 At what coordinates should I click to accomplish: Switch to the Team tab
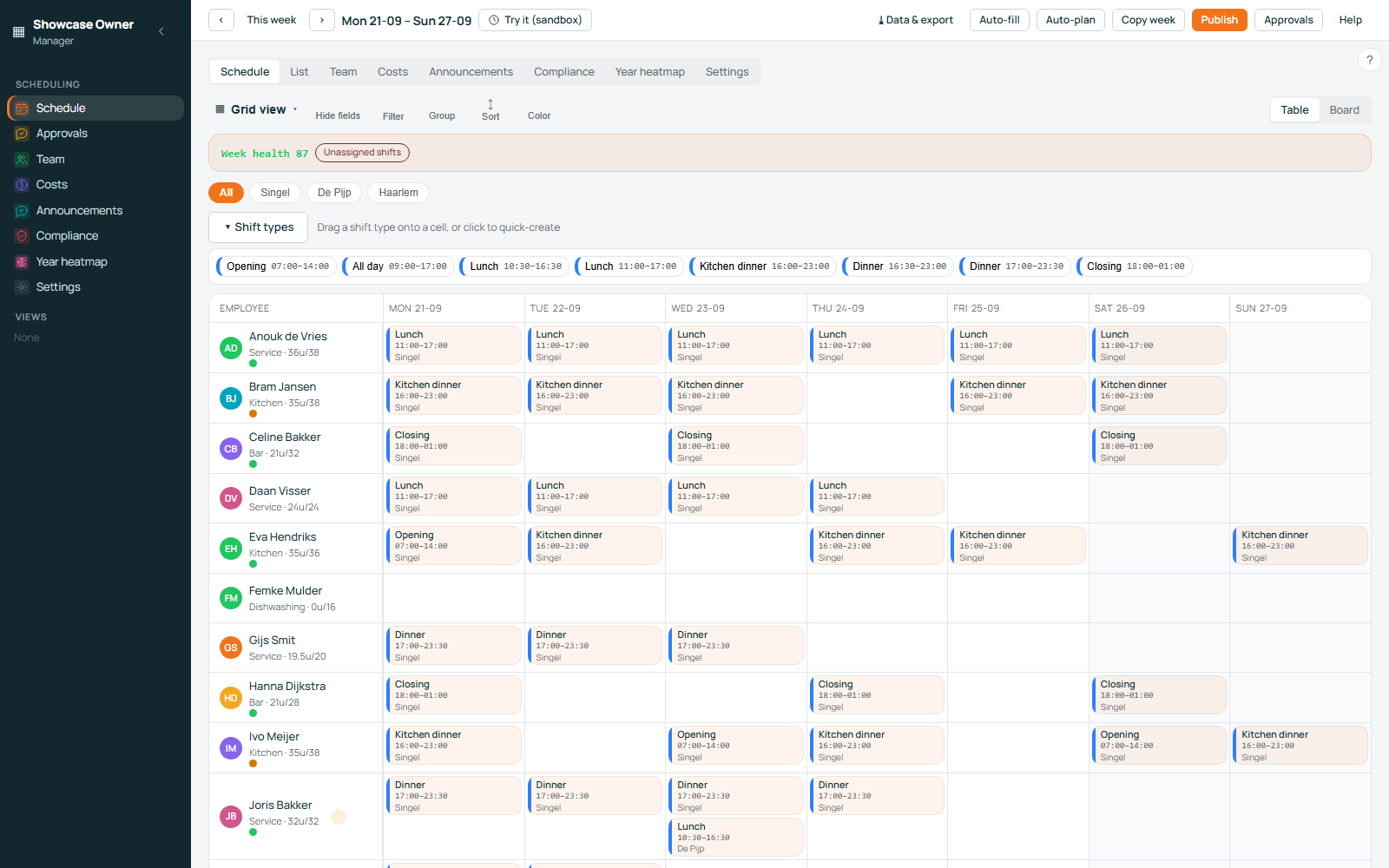coord(343,72)
